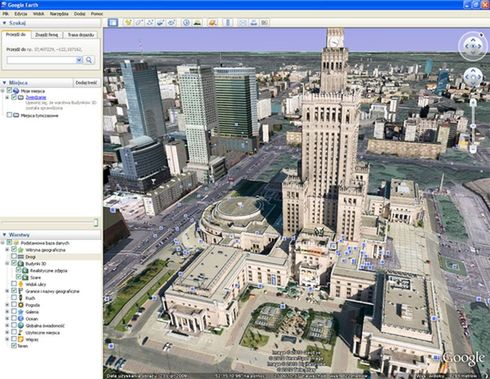
Task: Select the Add Polygon toolbar icon
Action: (x=139, y=22)
